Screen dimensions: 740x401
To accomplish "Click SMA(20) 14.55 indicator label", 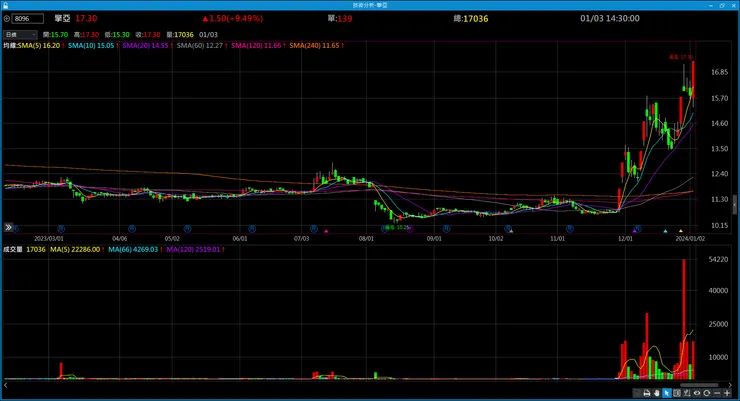I will point(145,46).
